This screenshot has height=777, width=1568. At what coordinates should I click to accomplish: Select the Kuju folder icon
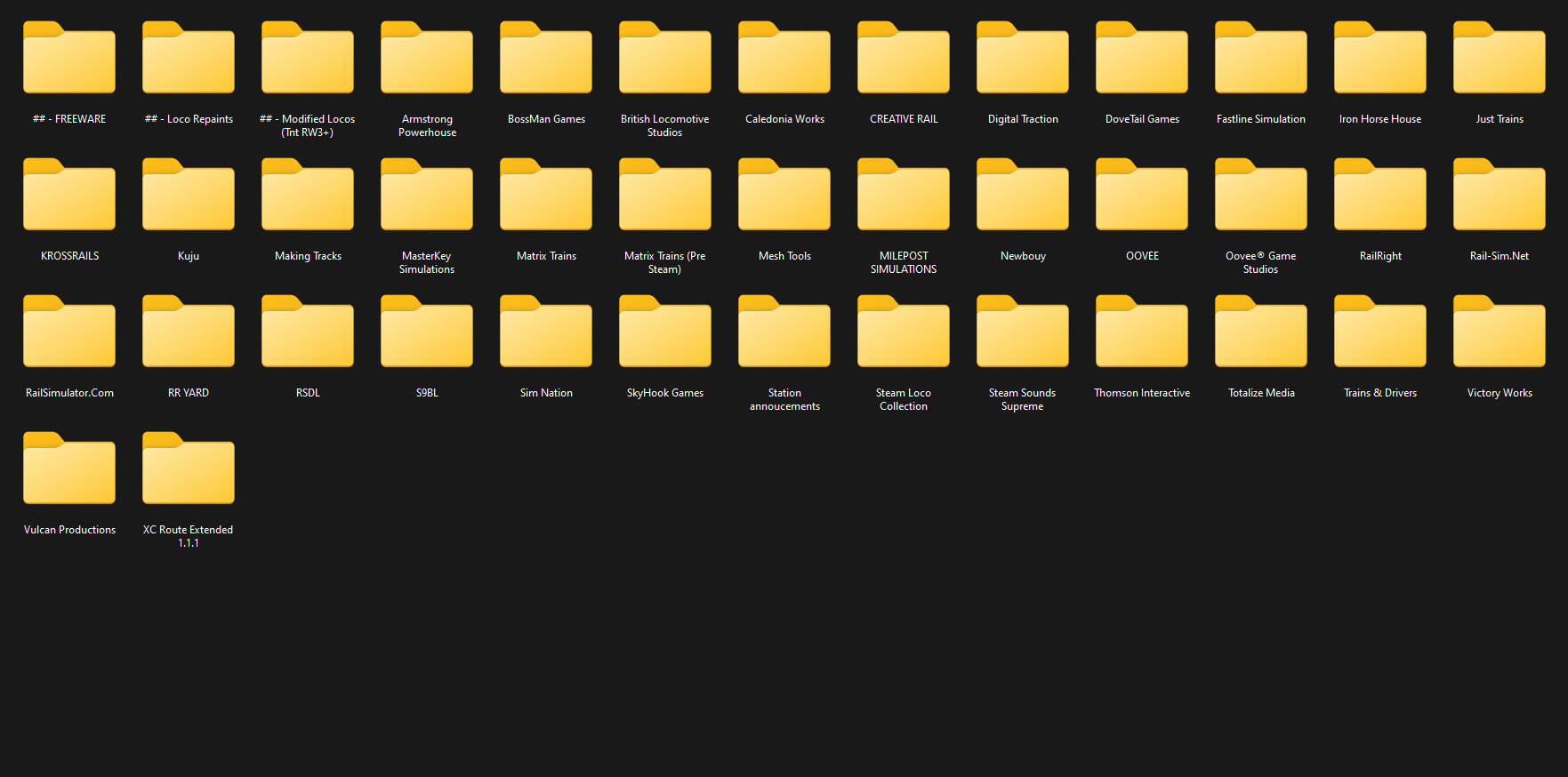189,196
